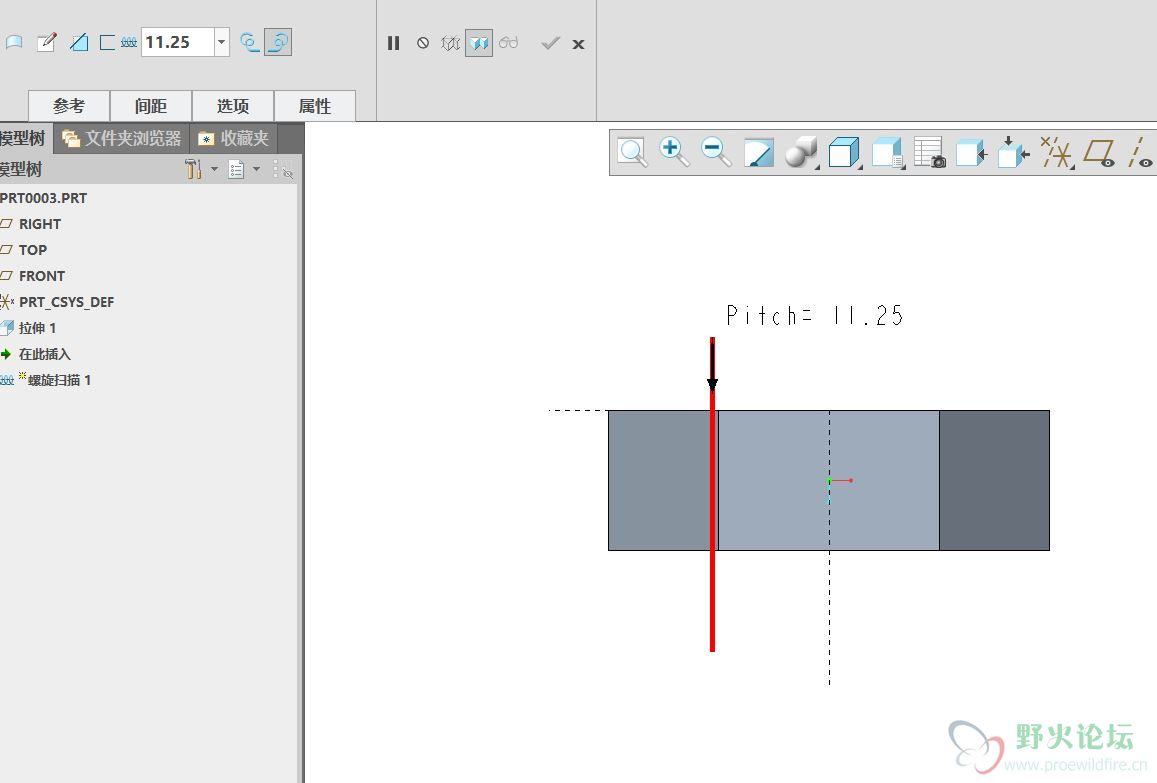The height and width of the screenshot is (783, 1157).
Task: Toggle the thin feature icon
Action: (x=108, y=42)
